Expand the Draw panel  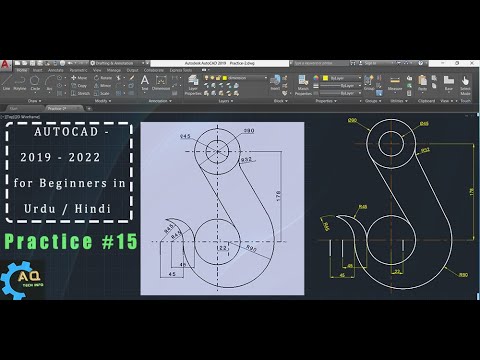click(x=35, y=101)
